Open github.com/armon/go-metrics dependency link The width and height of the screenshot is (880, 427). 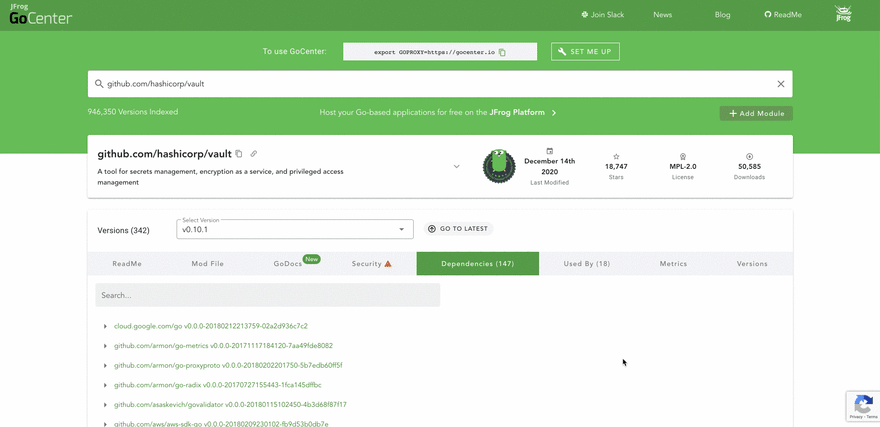(223, 346)
